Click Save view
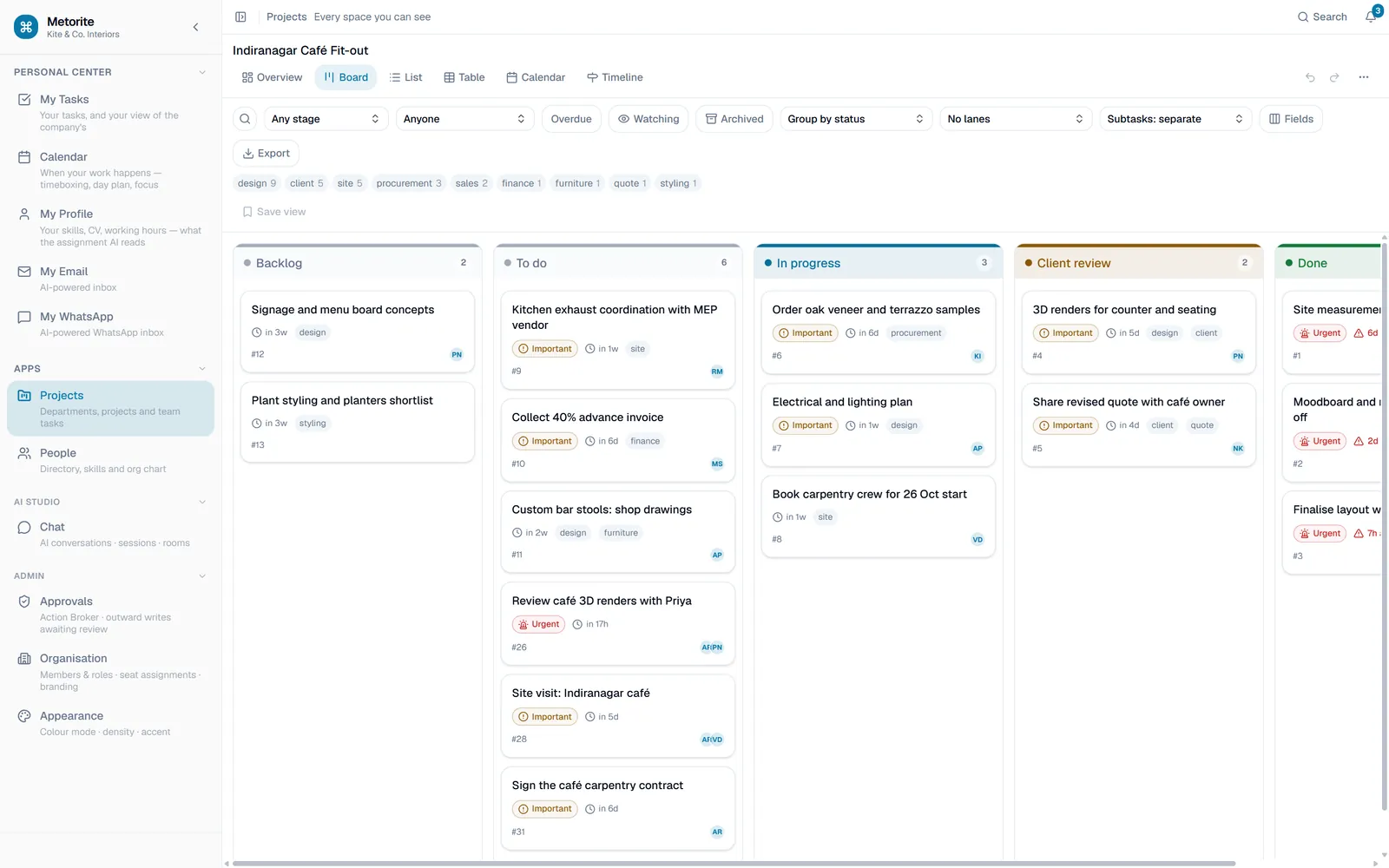The width and height of the screenshot is (1389, 868). point(273,212)
